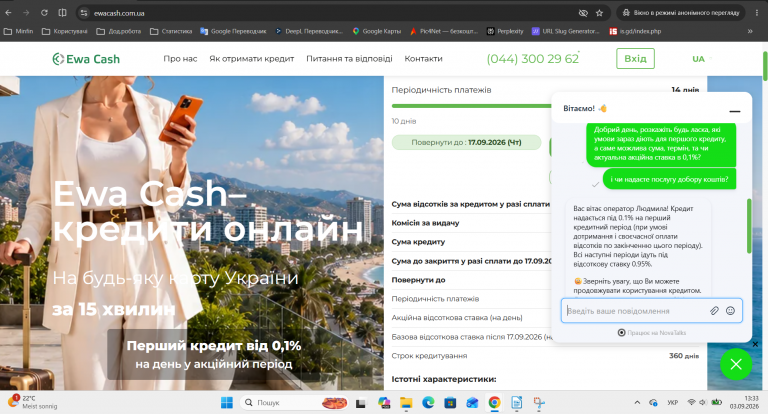This screenshot has width=768, height=414.
Task: Click the Перший кредит від 0,1% banner
Action: click(x=214, y=354)
